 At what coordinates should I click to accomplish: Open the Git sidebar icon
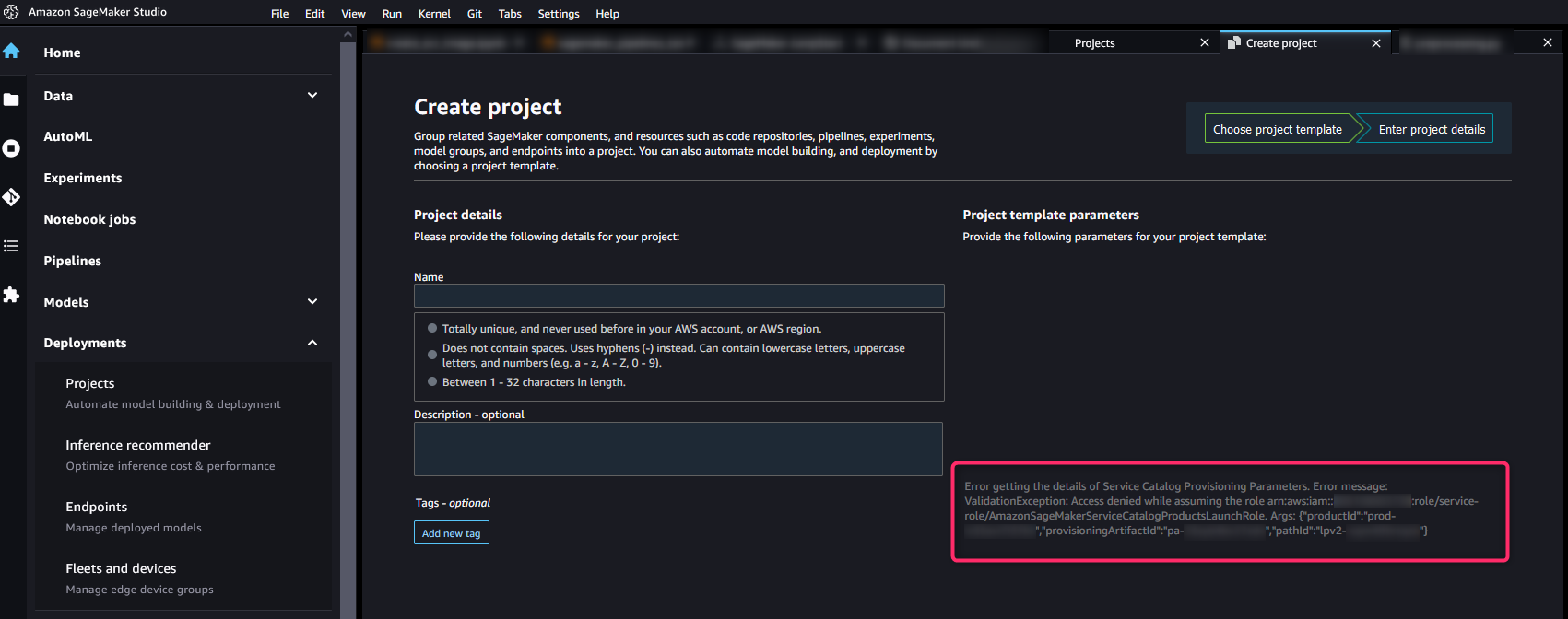click(x=11, y=197)
